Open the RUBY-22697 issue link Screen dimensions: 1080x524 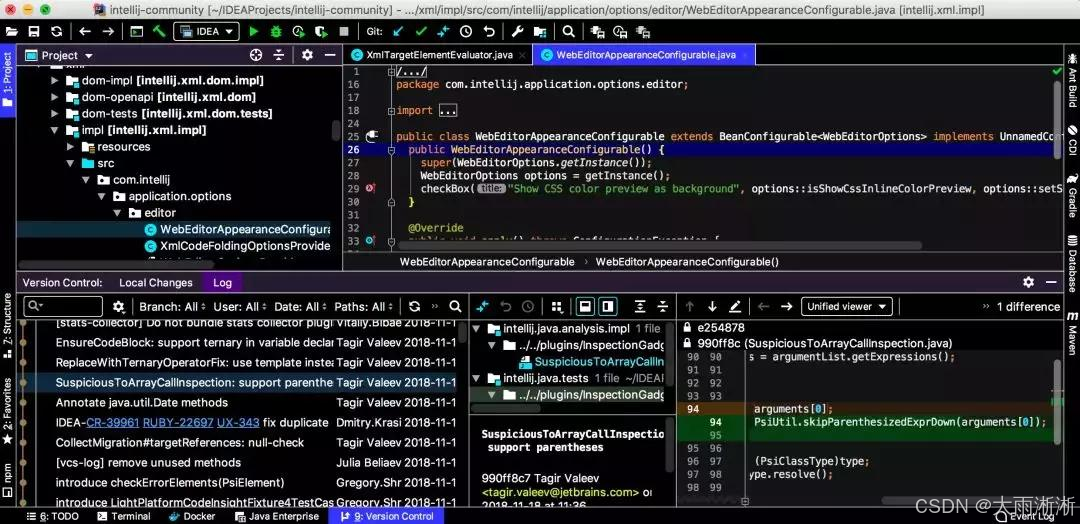coord(178,422)
